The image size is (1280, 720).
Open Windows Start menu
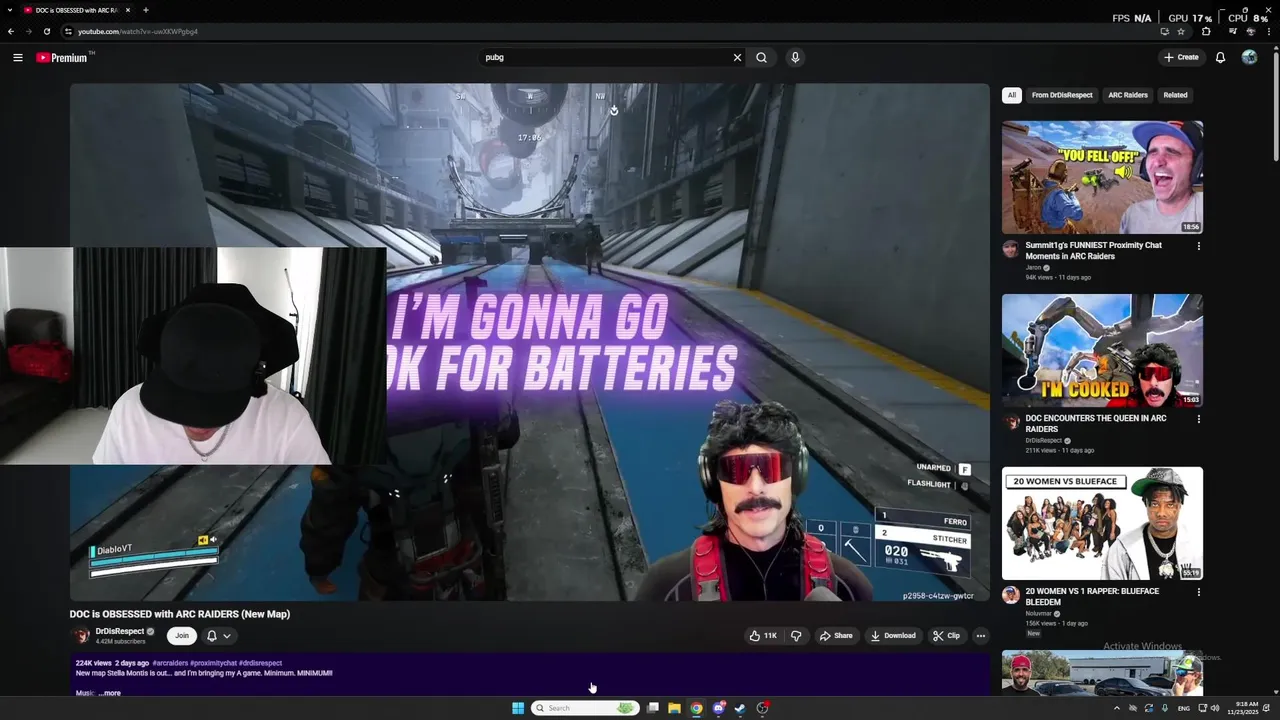(x=518, y=708)
